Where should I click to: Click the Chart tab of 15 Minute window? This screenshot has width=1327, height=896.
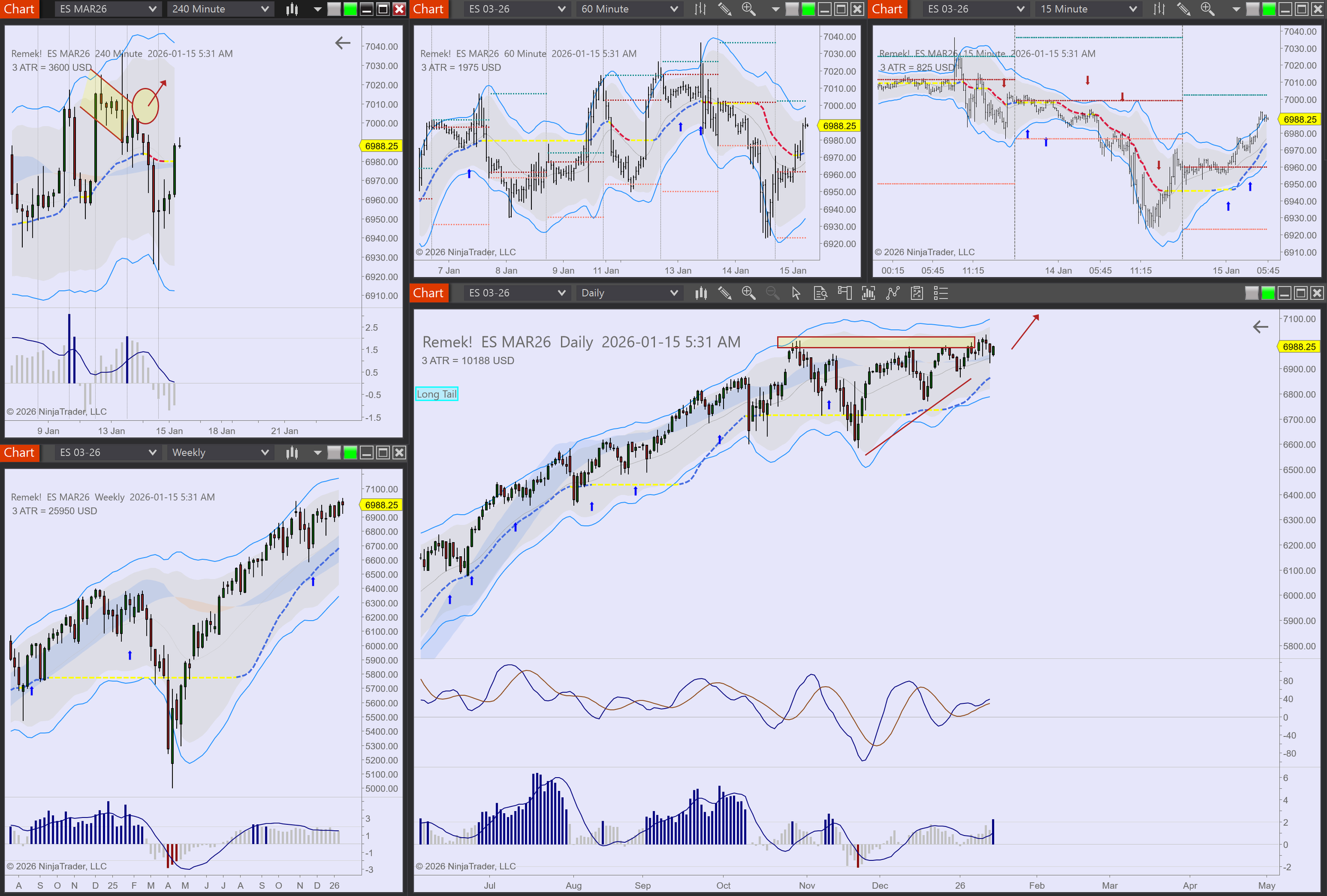tap(887, 9)
